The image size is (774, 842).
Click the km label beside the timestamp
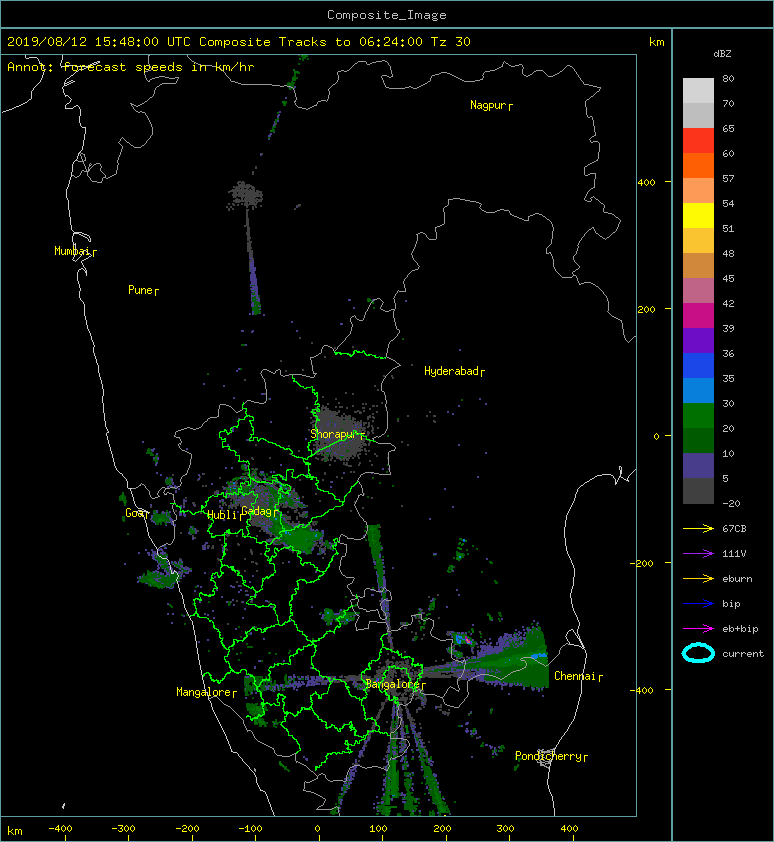click(x=656, y=42)
